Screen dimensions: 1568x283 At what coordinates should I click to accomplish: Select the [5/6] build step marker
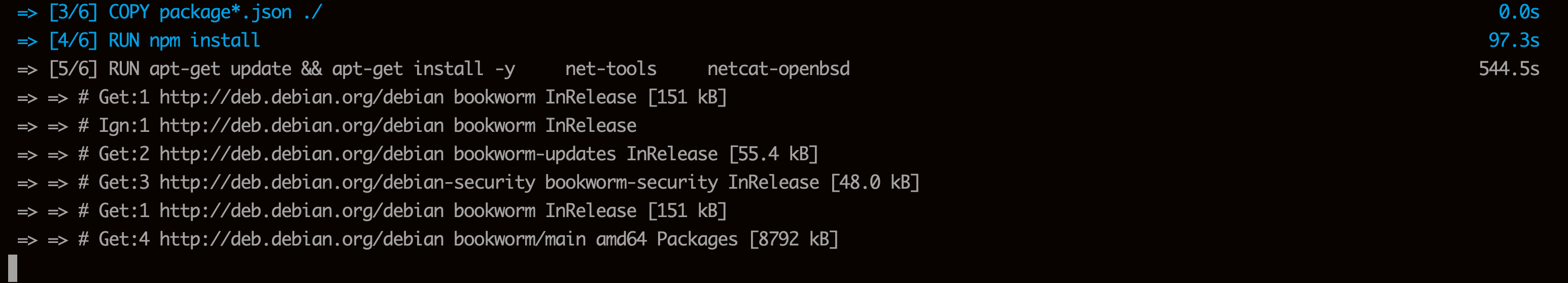pyautogui.click(x=73, y=69)
